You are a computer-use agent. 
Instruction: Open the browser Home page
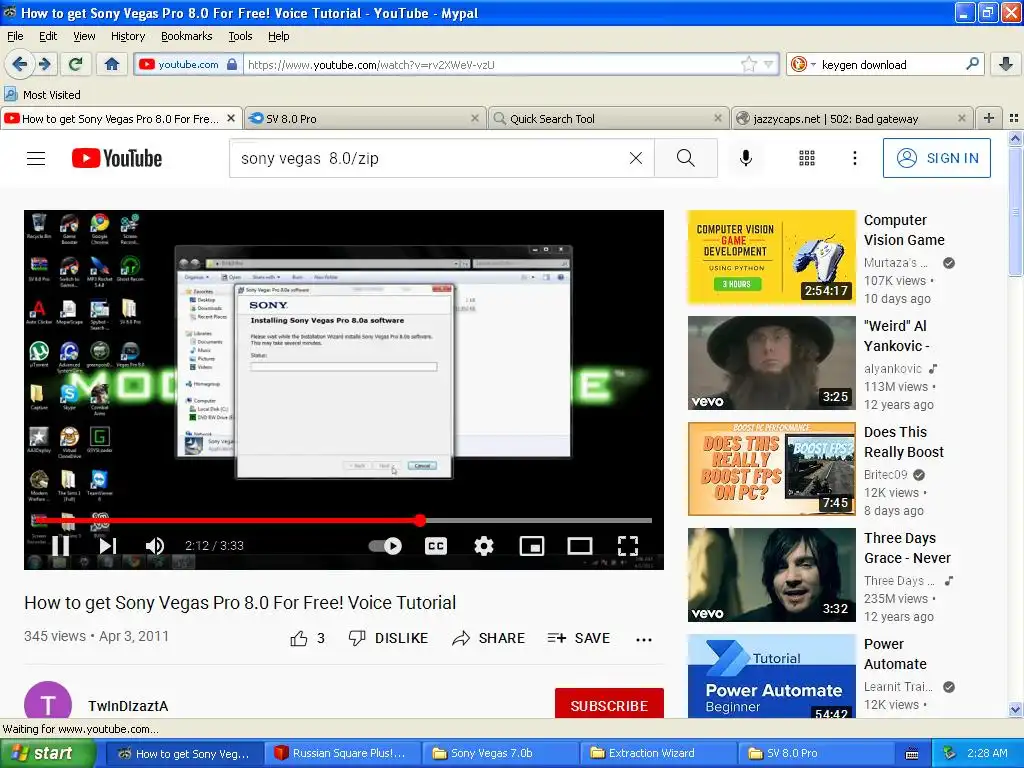point(112,64)
